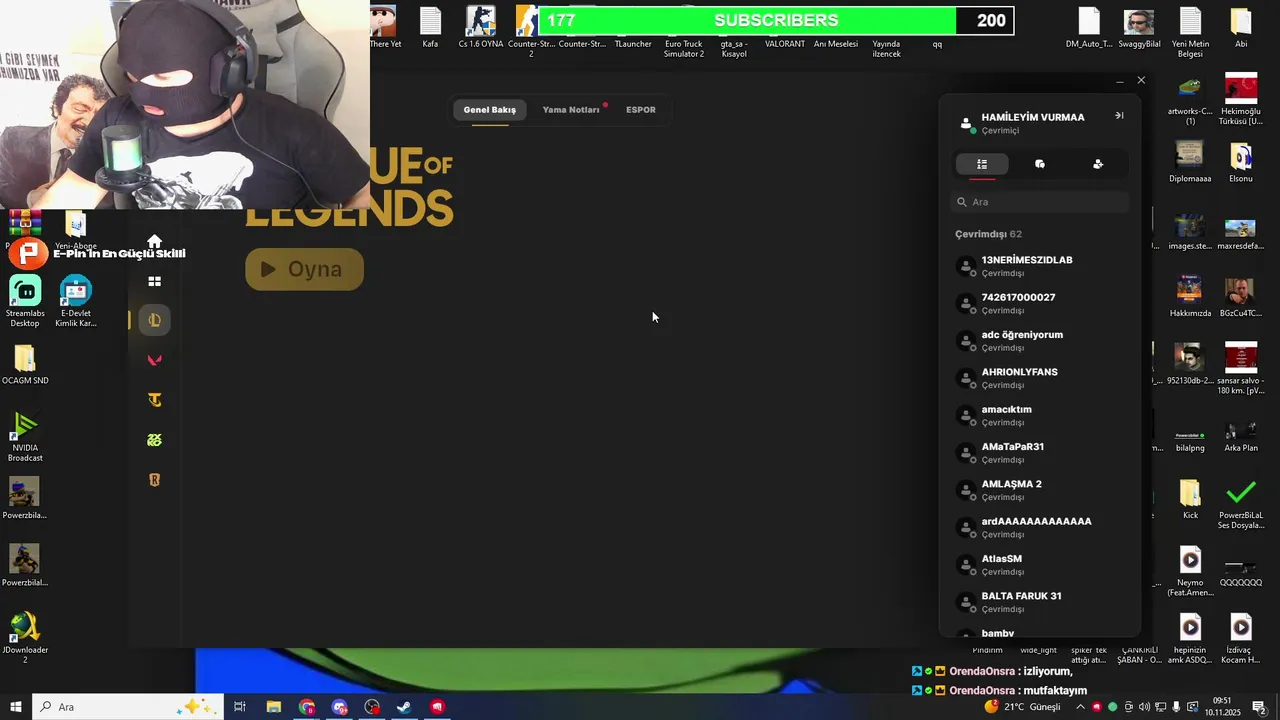
Task: Select the NVIDIA Broadcast shortcut
Action: (x=25, y=438)
